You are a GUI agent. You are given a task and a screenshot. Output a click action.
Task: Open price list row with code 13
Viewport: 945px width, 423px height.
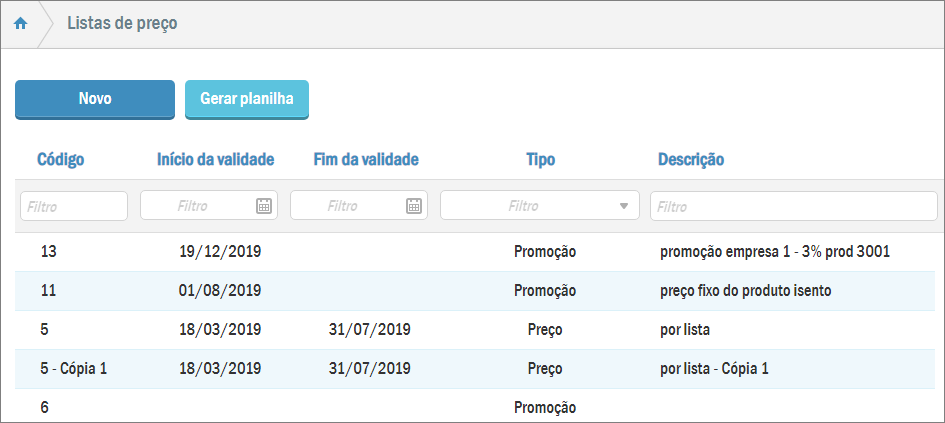49,251
